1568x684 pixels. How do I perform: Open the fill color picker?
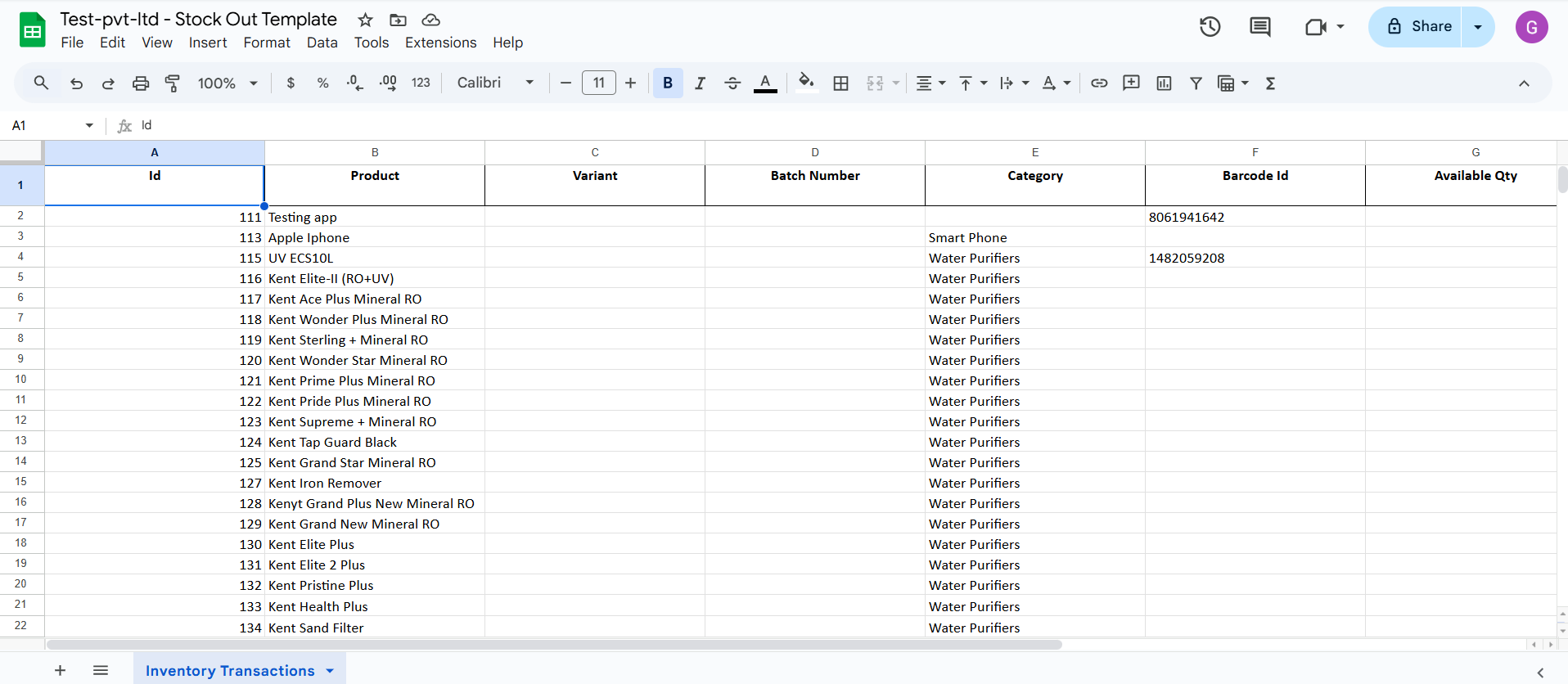click(x=806, y=83)
